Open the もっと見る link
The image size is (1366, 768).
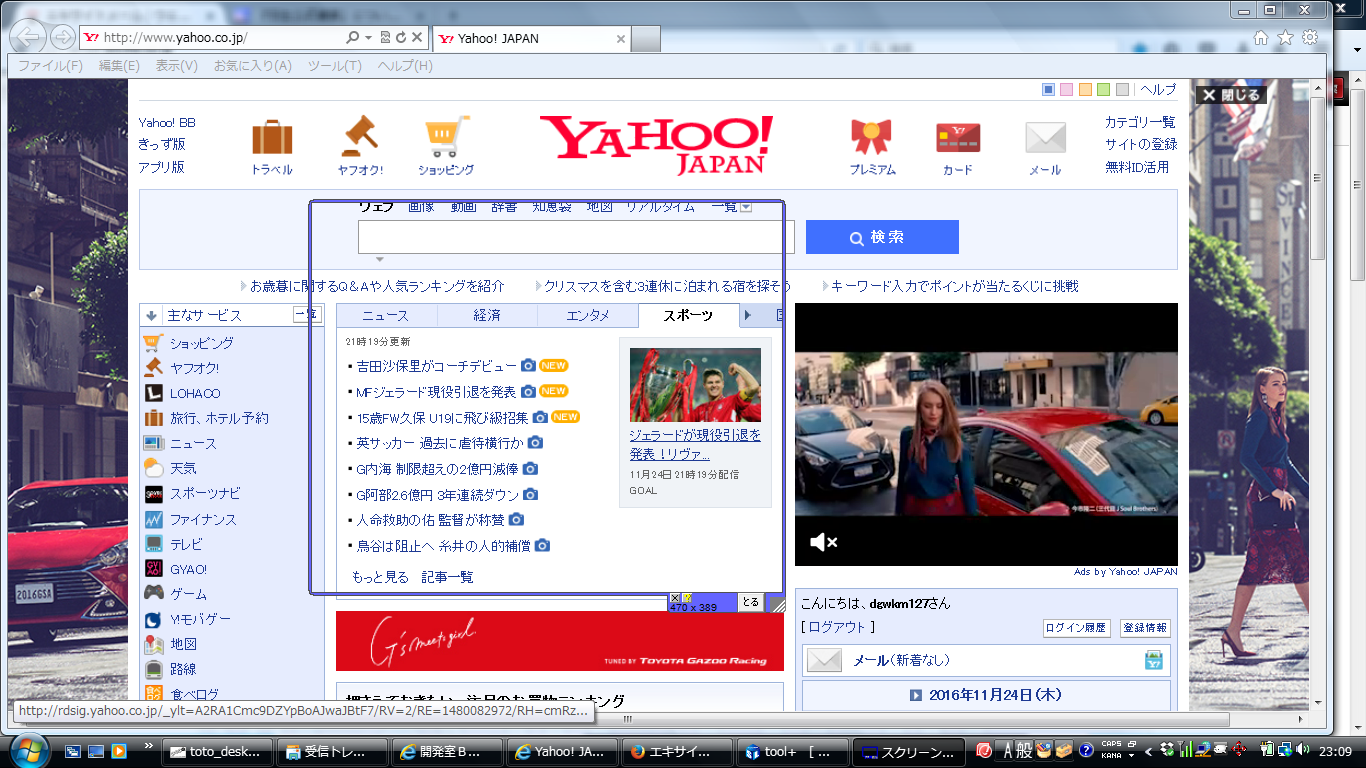click(380, 577)
